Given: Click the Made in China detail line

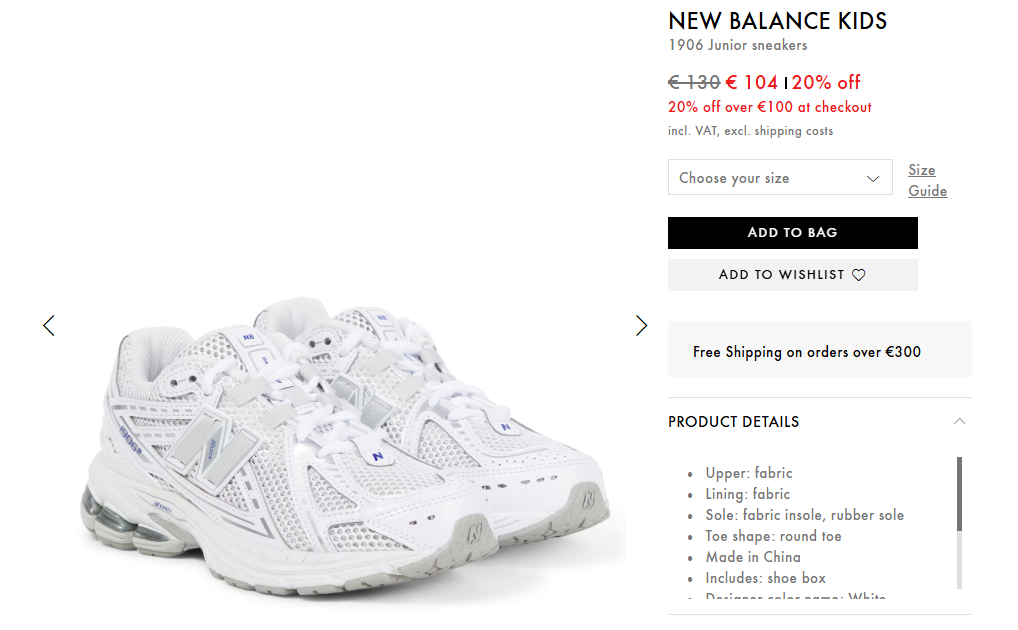Looking at the screenshot, I should point(752,557).
